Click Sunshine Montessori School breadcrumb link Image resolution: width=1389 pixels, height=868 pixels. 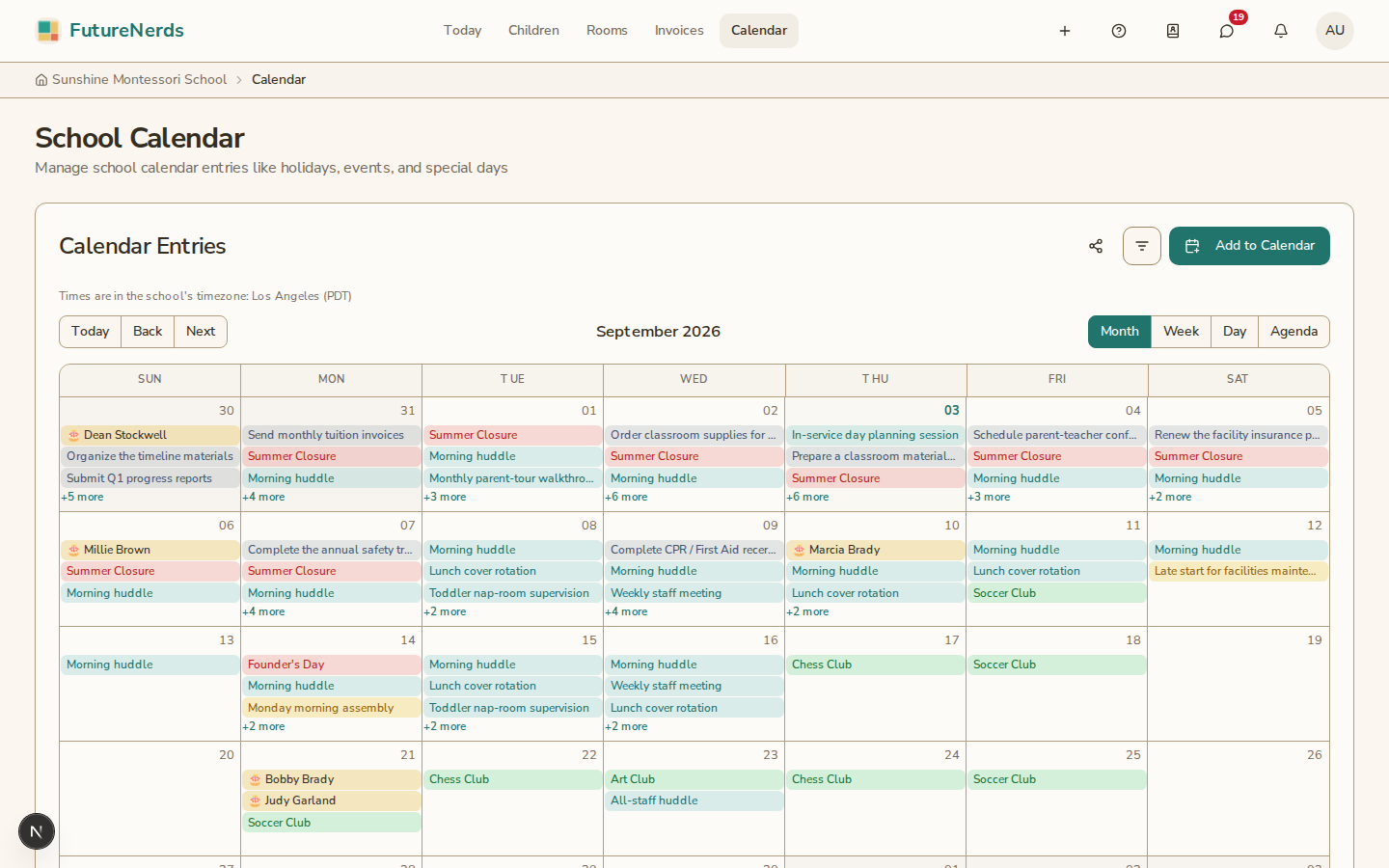pos(139,80)
